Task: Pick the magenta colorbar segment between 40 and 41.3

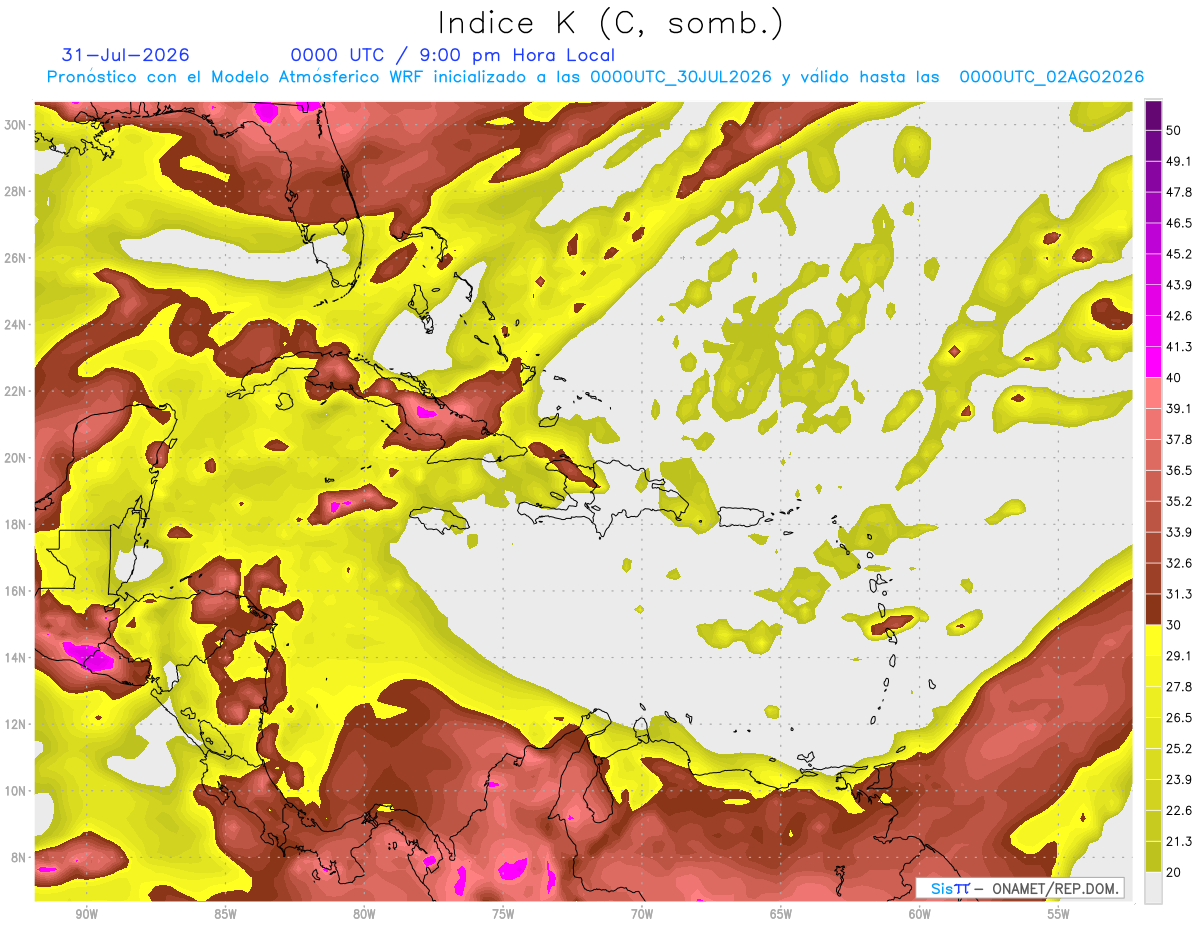Action: [x=1153, y=362]
